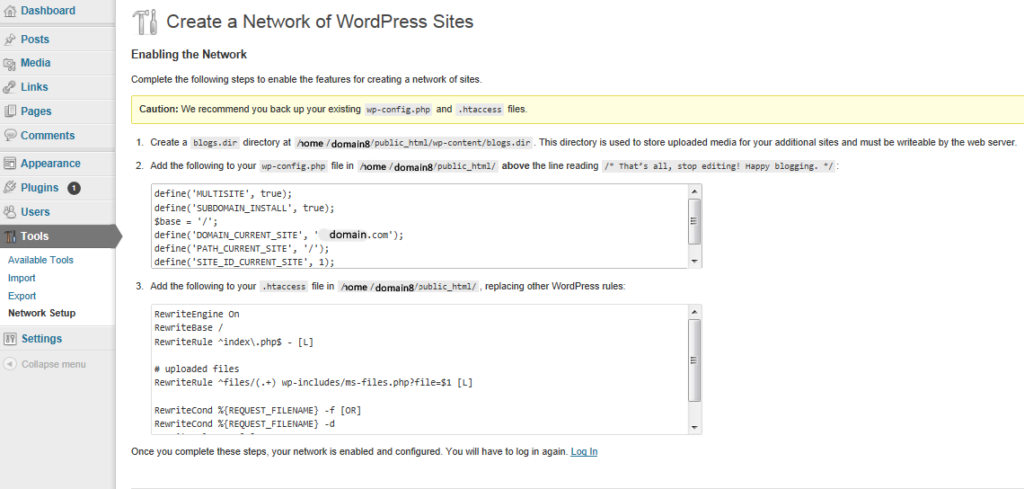Open the Appearance icon

(x=9, y=164)
